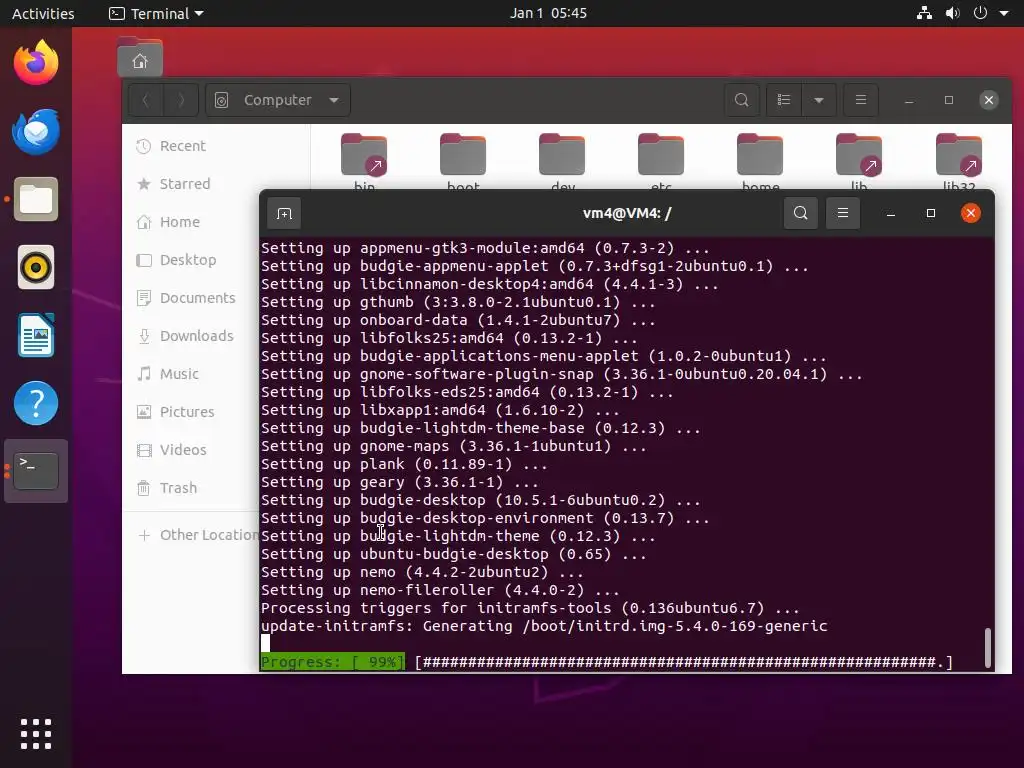Screen dimensions: 1024x768
Task: Show all applications grid
Action: (36, 733)
